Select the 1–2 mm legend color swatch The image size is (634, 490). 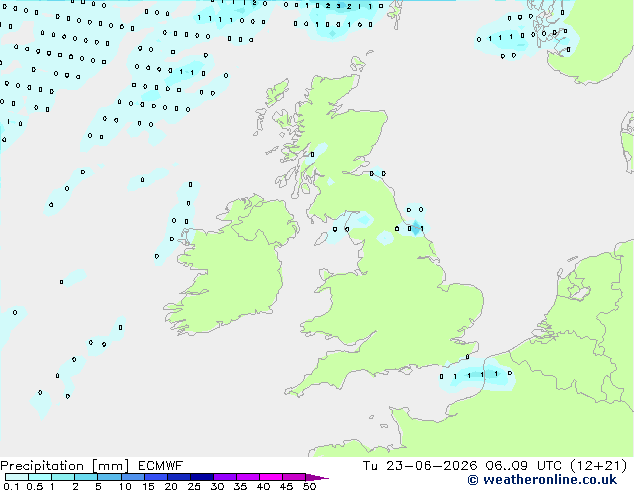(x=63, y=477)
